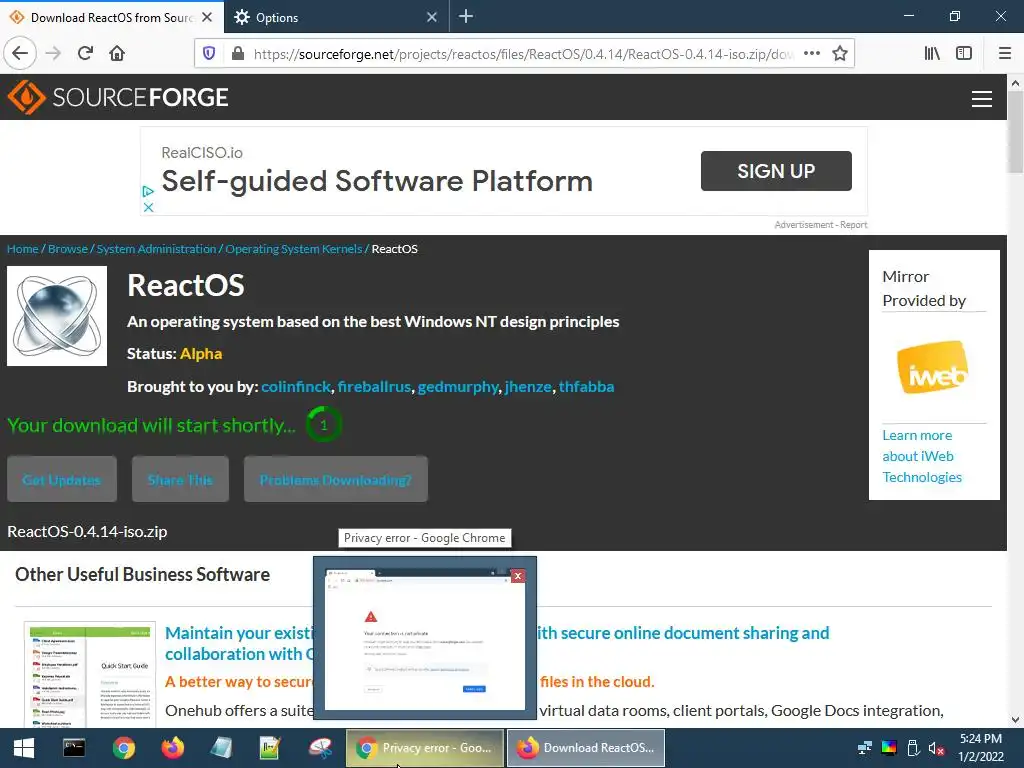1024x768 pixels.
Task: Click the URL address bar
Action: tap(522, 54)
